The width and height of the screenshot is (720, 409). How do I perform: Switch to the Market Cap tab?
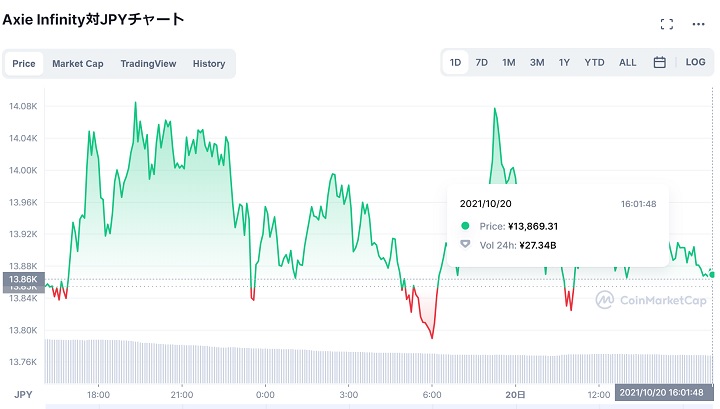click(x=78, y=64)
